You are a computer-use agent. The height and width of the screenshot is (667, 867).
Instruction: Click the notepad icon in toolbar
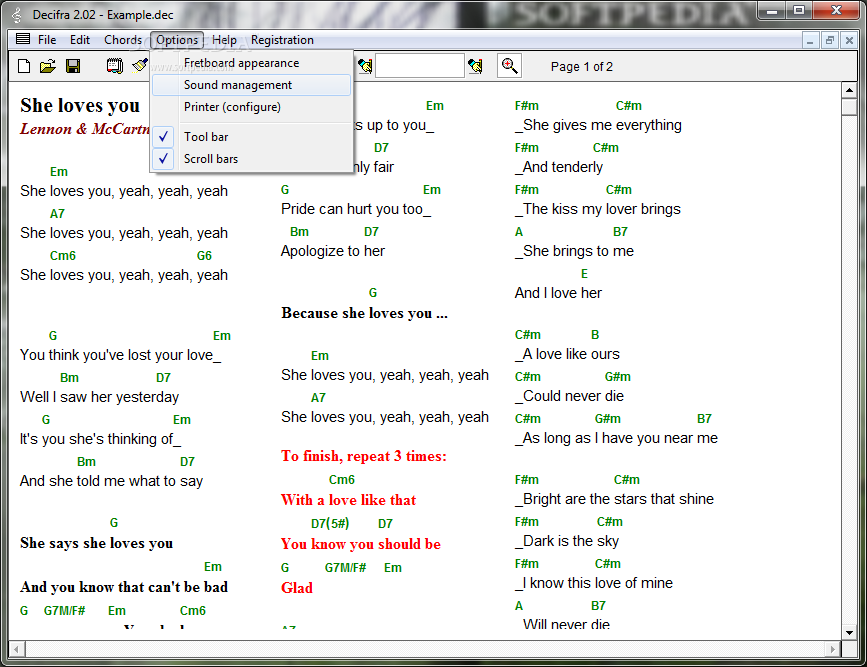(x=114, y=66)
